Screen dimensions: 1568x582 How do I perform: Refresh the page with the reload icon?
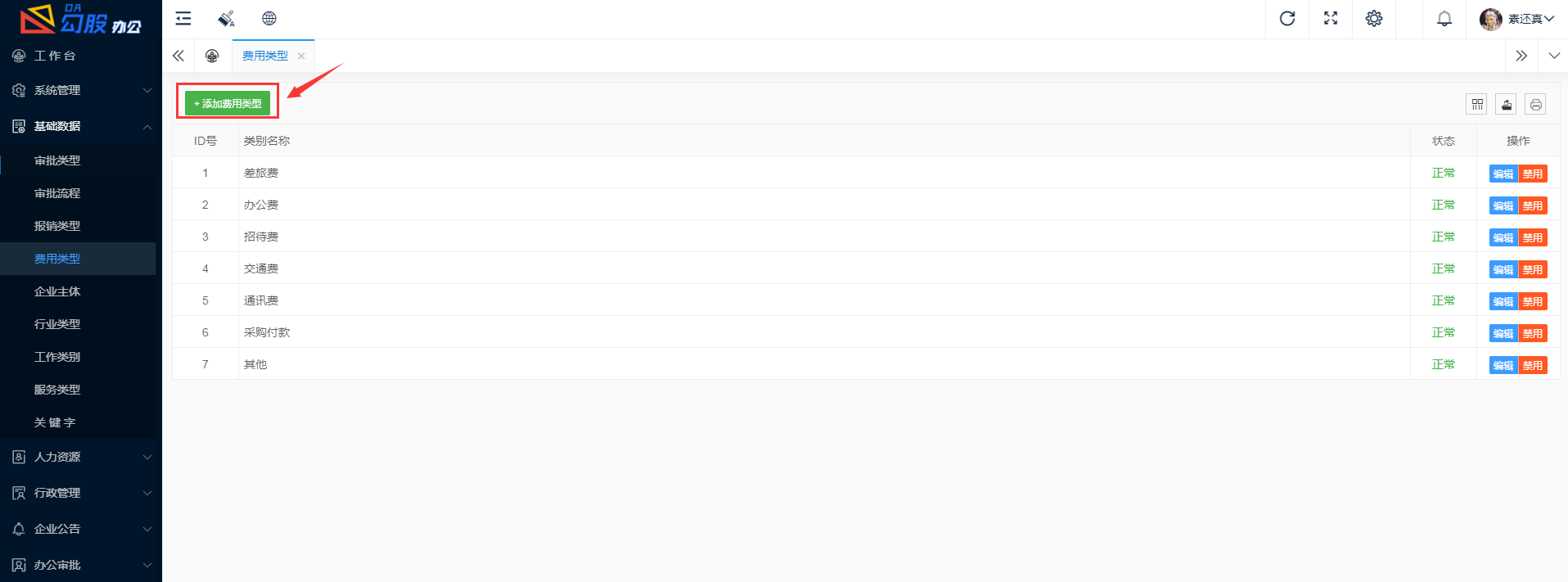click(1287, 19)
